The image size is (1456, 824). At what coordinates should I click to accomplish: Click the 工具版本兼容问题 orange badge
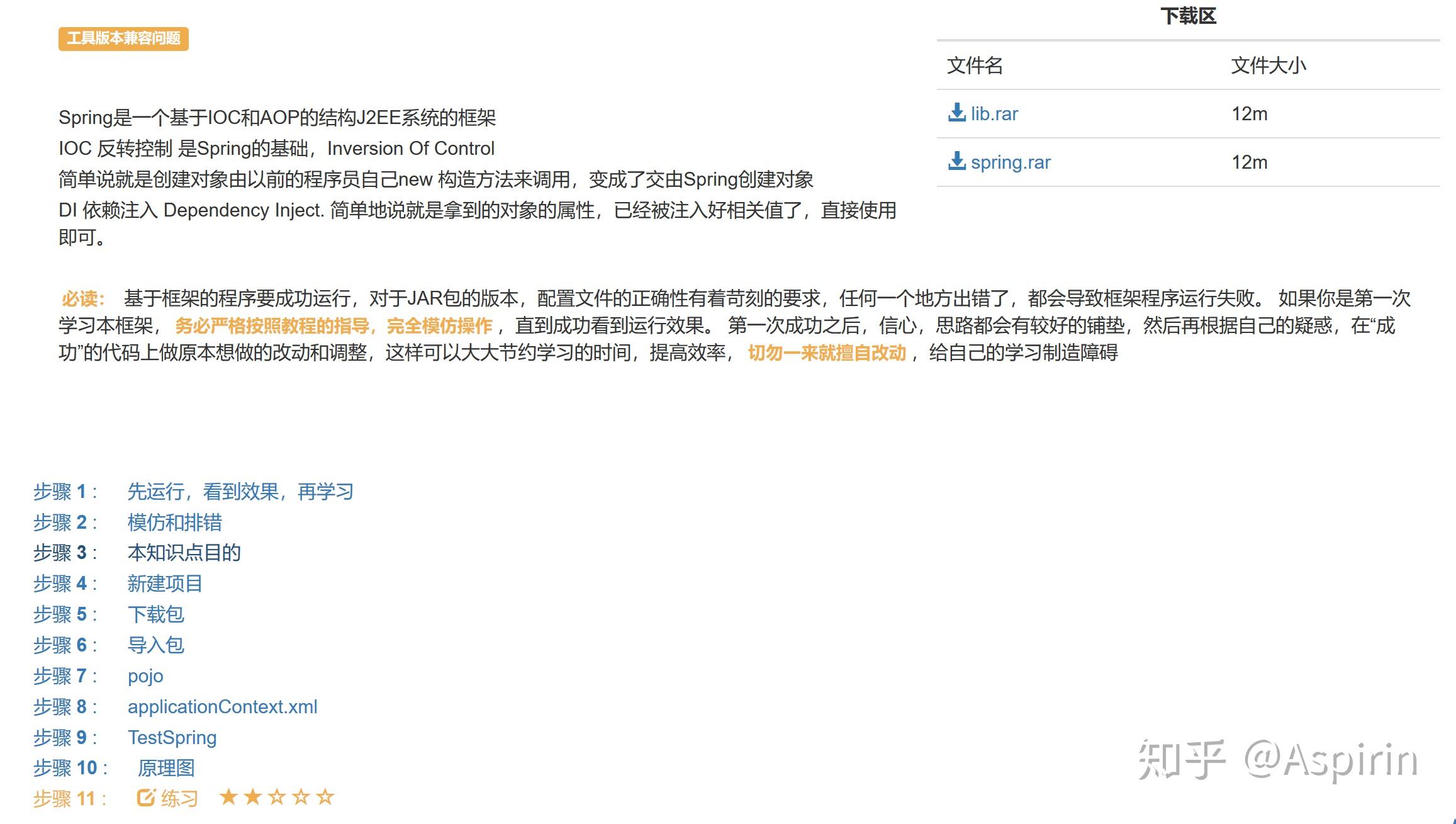click(x=123, y=39)
